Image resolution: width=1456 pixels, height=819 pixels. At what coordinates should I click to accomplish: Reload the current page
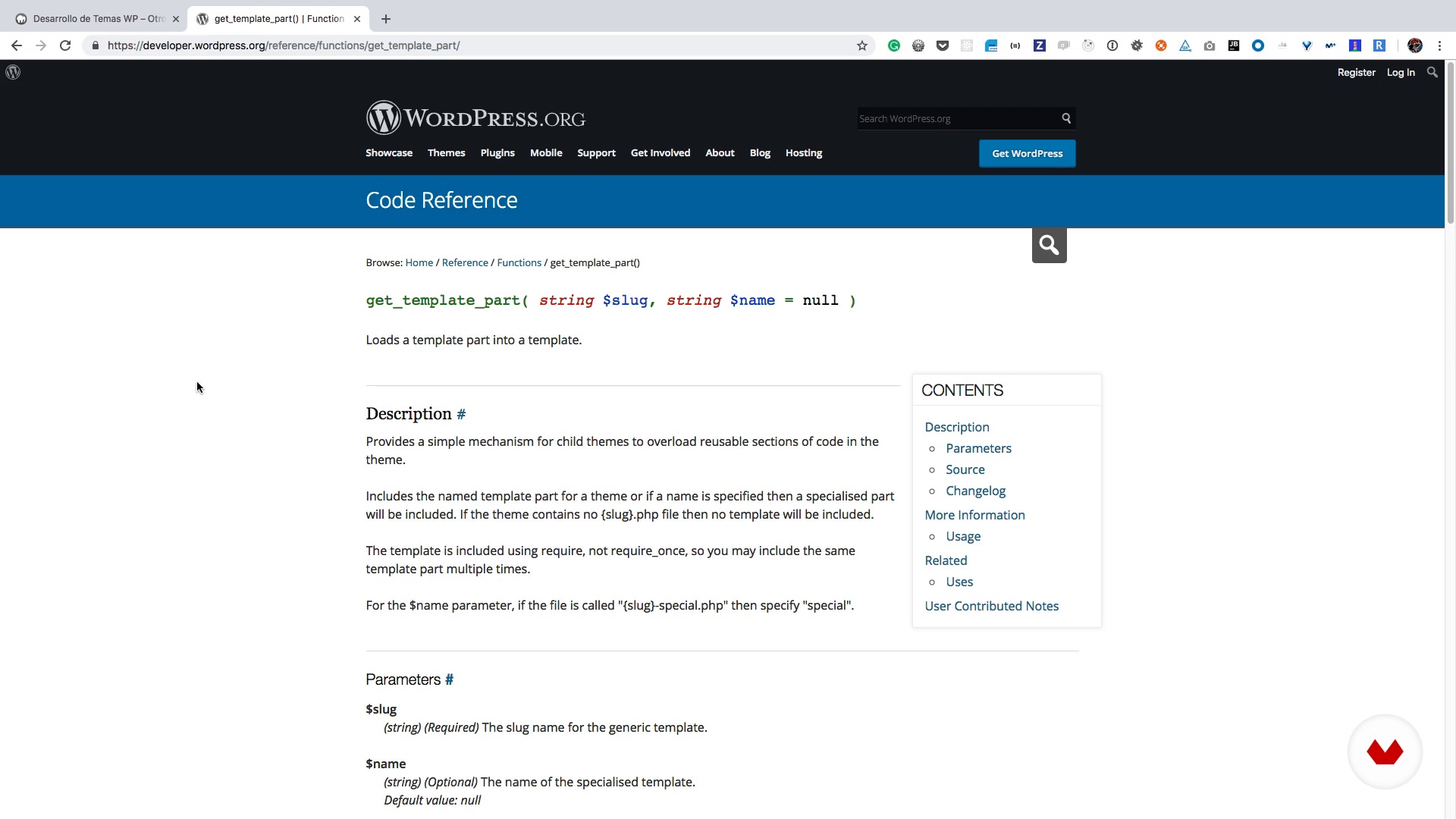[65, 45]
